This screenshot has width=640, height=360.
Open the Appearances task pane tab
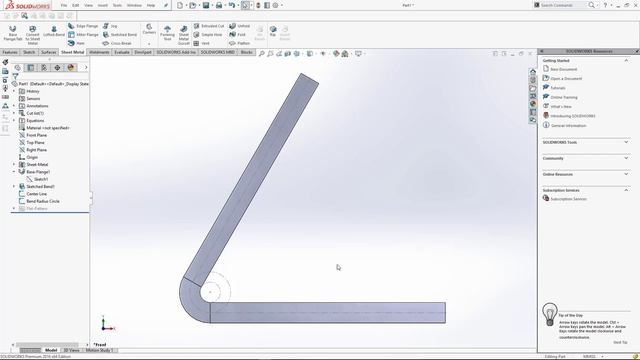pos(533,104)
